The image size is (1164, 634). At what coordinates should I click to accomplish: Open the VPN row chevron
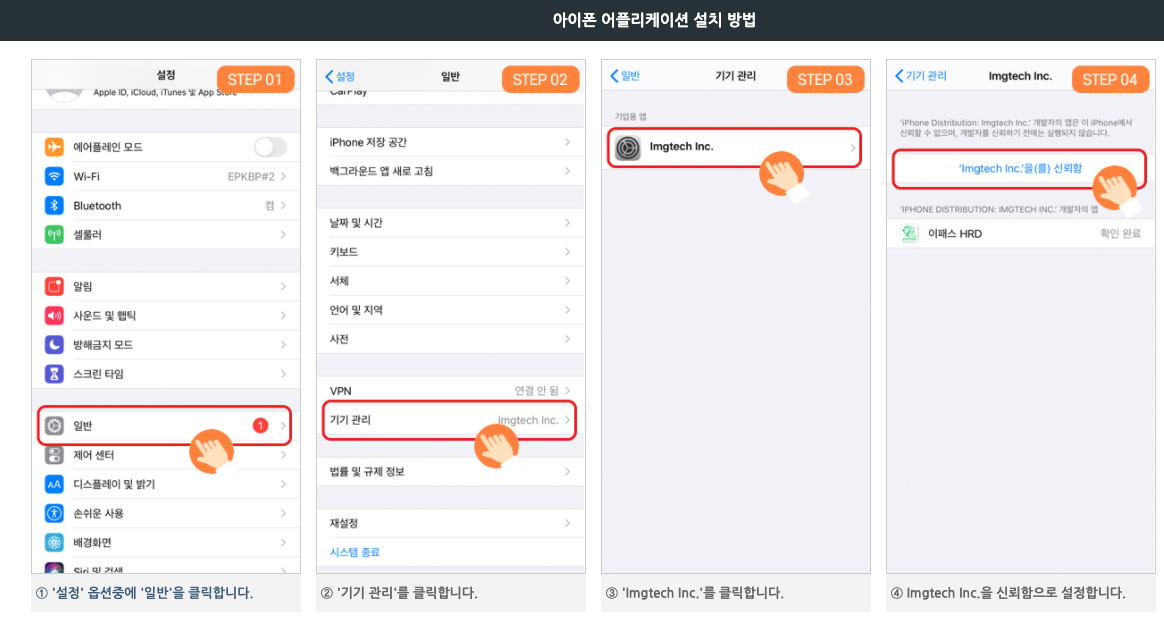[567, 391]
